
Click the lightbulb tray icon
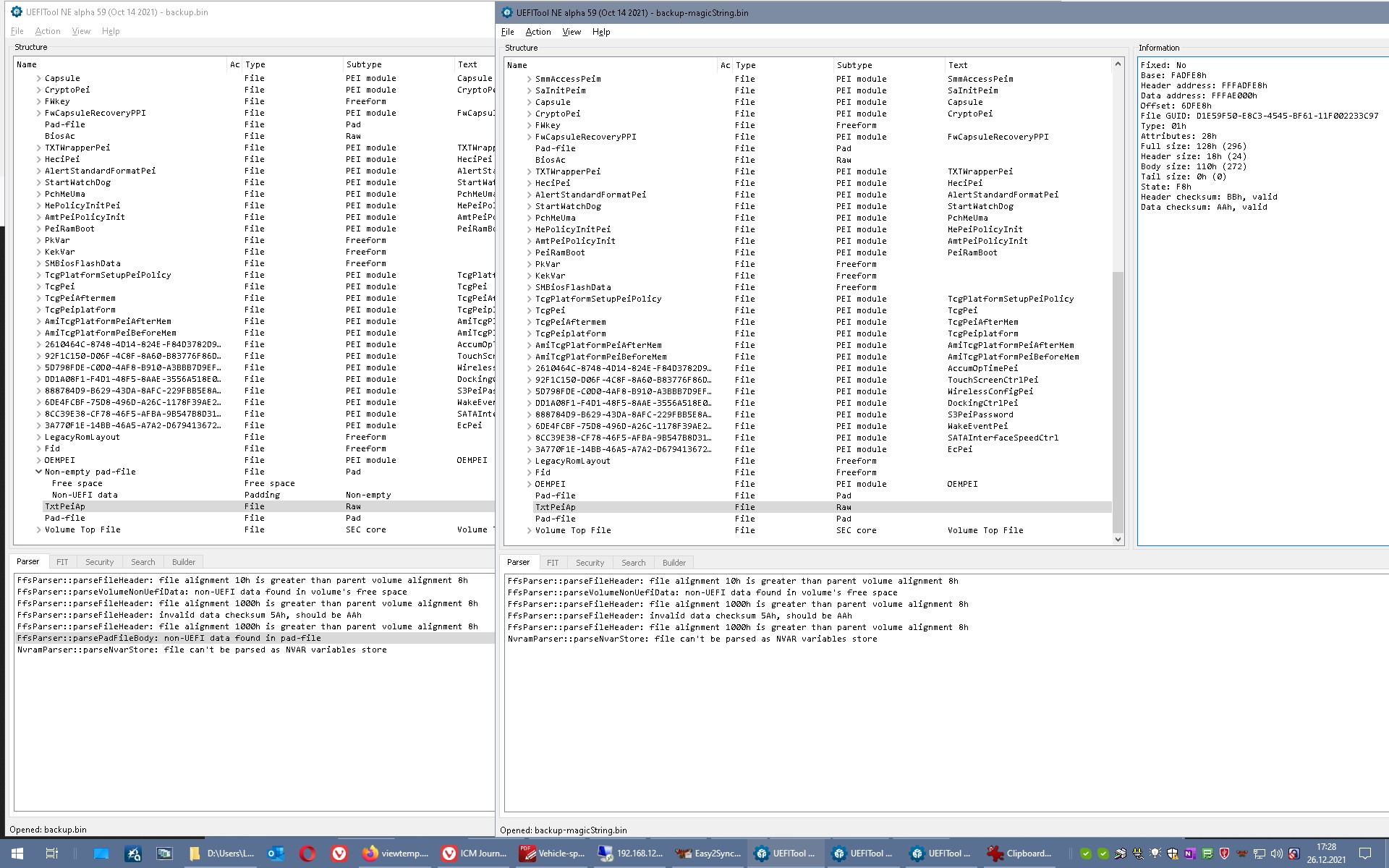click(x=1155, y=854)
